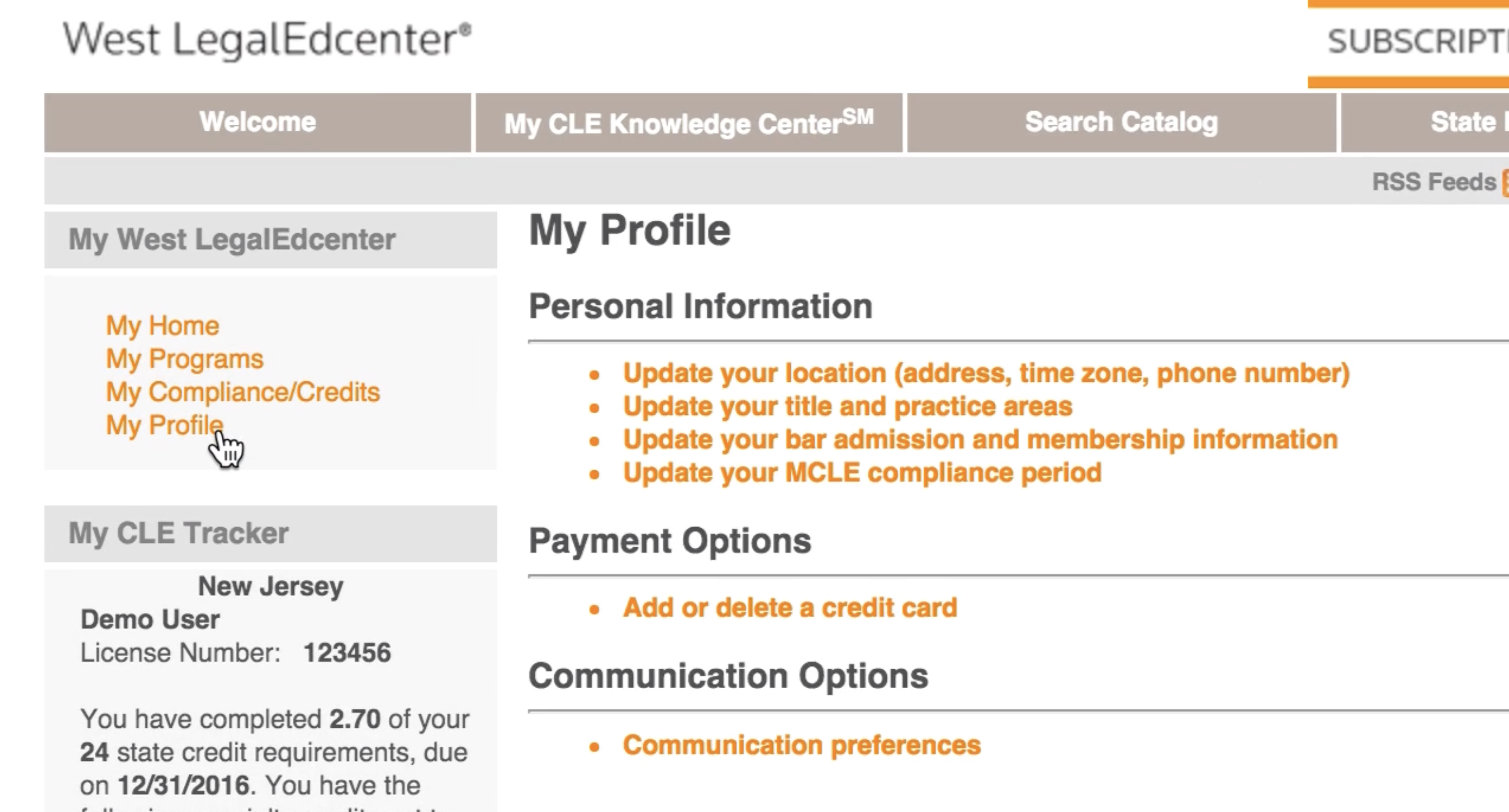This screenshot has height=812, width=1509.
Task: Go to My Home in sidebar
Action: [x=162, y=325]
